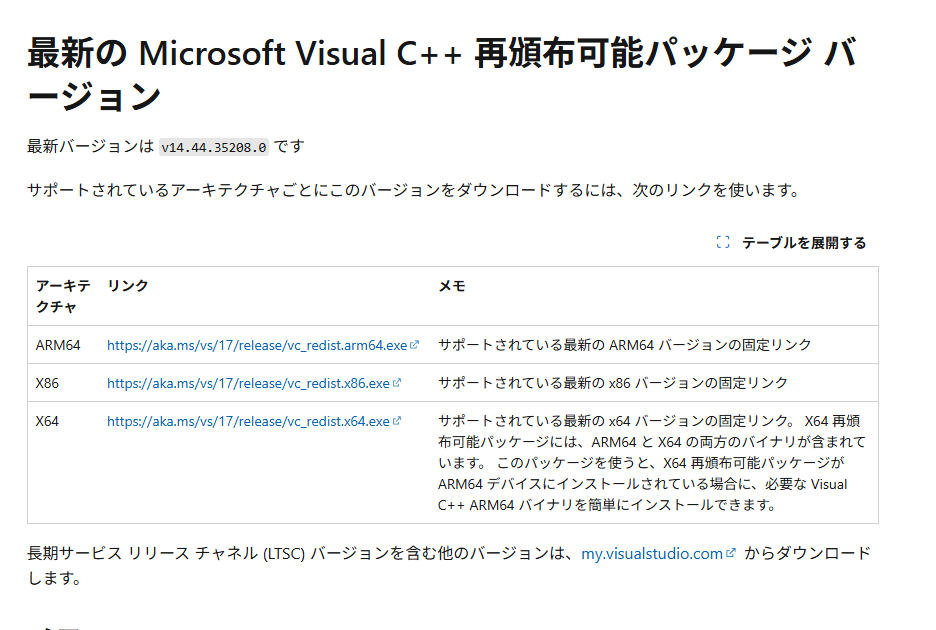The image size is (936, 630).
Task: Open the ARM64 vc_redist.arm64.exe download link
Action: click(263, 345)
